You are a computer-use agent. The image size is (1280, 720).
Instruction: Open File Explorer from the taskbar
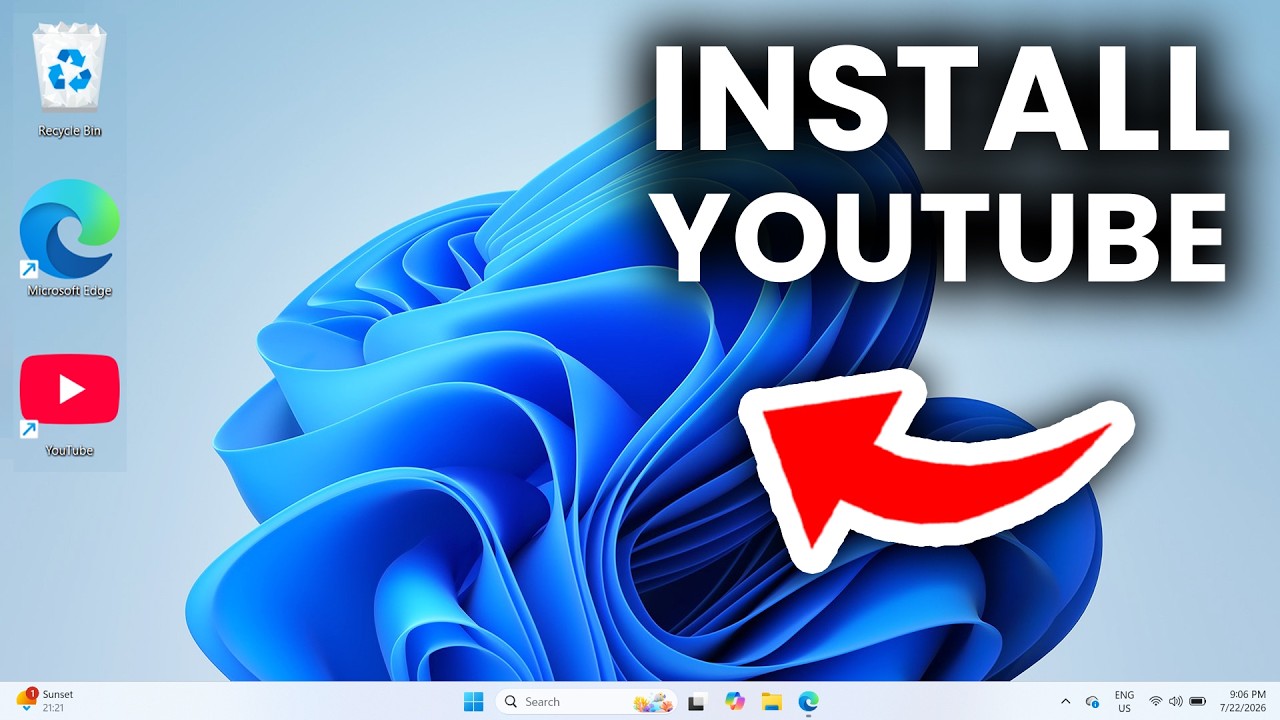[x=771, y=702]
